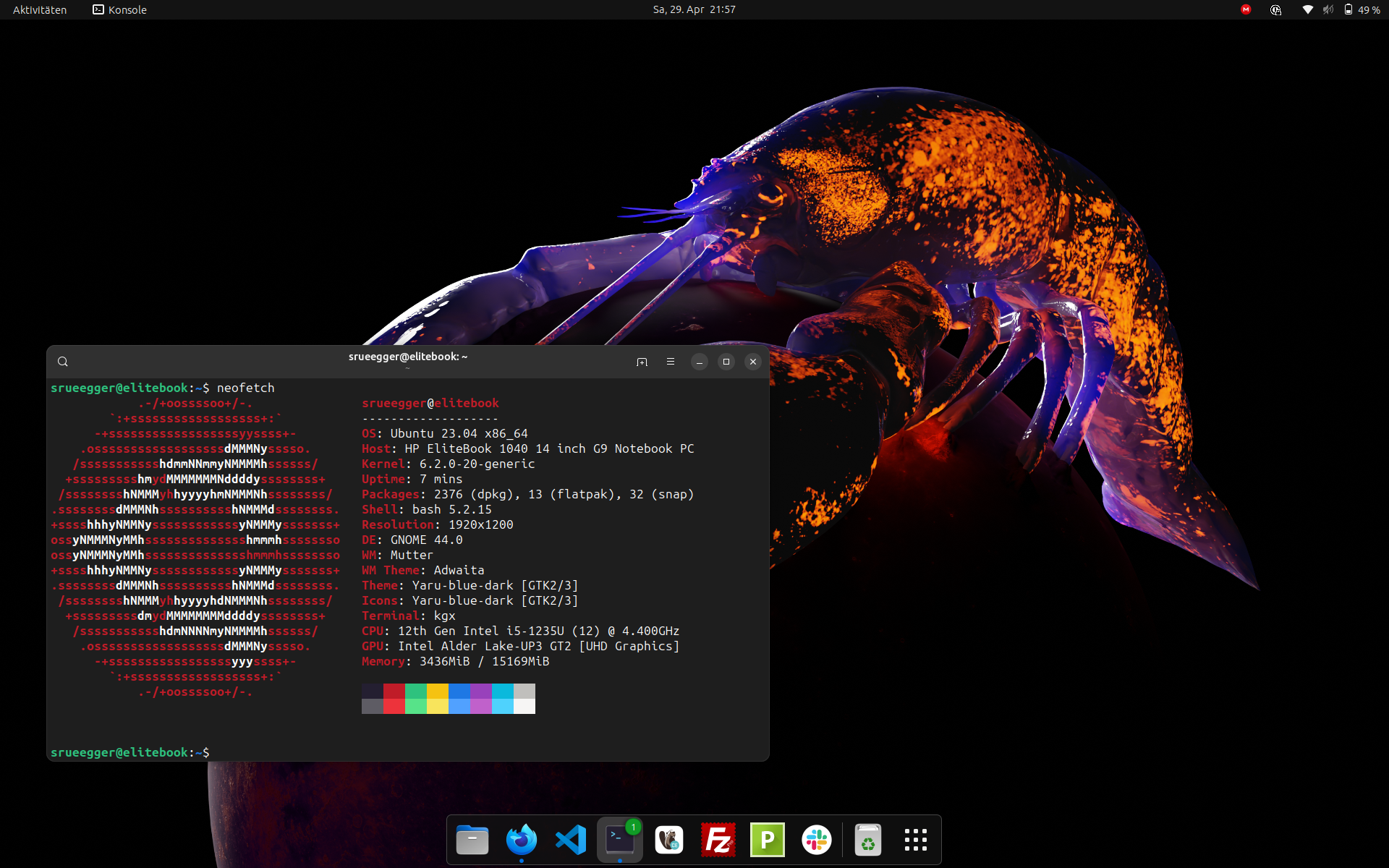Open the terminal hamburger menu

(x=671, y=362)
